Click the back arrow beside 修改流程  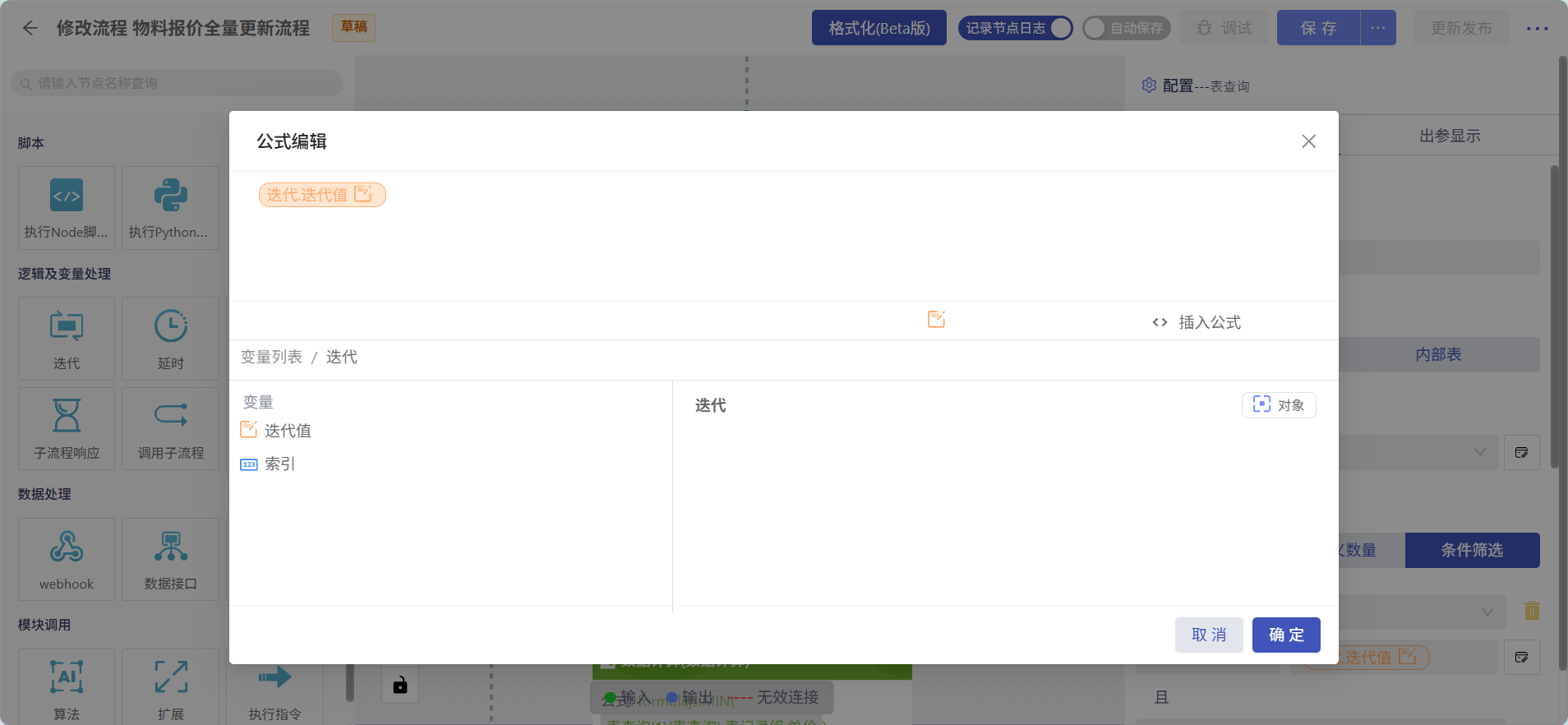click(x=30, y=28)
